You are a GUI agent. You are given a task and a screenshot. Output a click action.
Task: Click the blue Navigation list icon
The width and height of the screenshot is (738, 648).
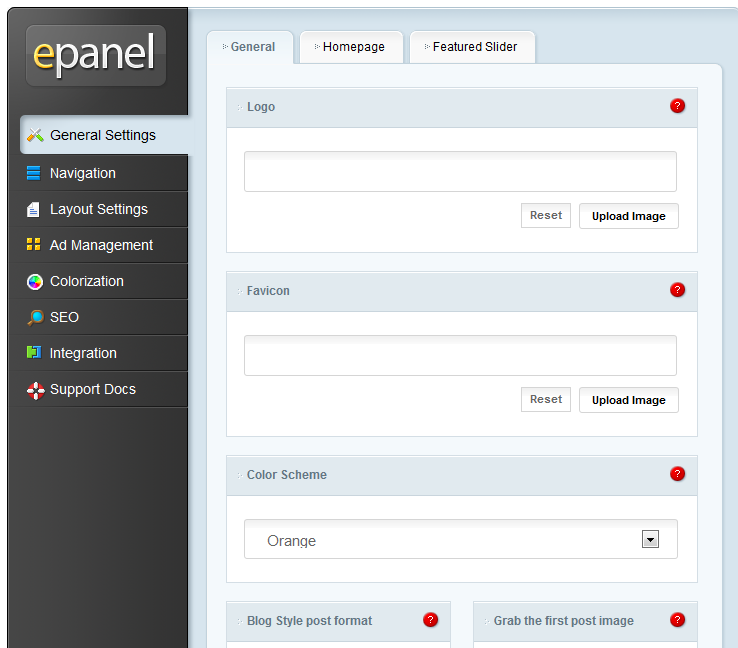[33, 173]
